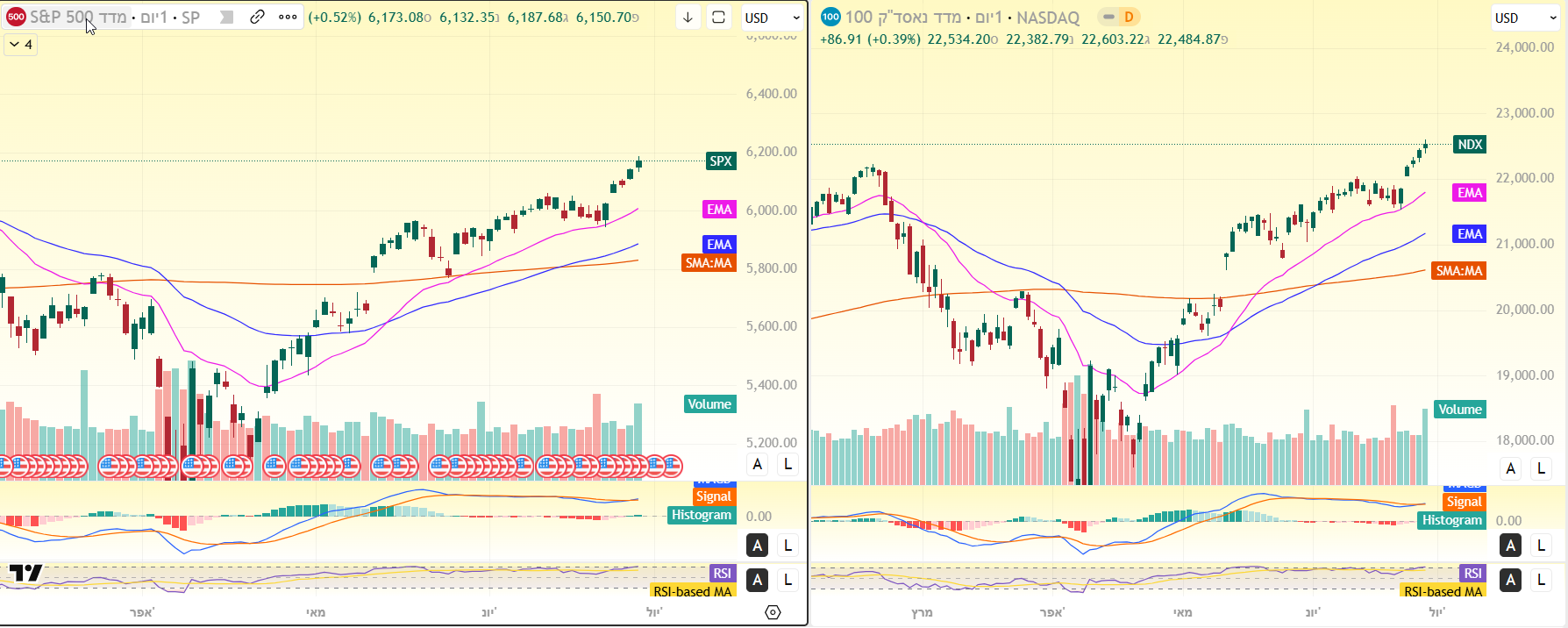Toggle auto scale A on NASDAQ price pane
This screenshot has width=1568, height=628.
1510,468
